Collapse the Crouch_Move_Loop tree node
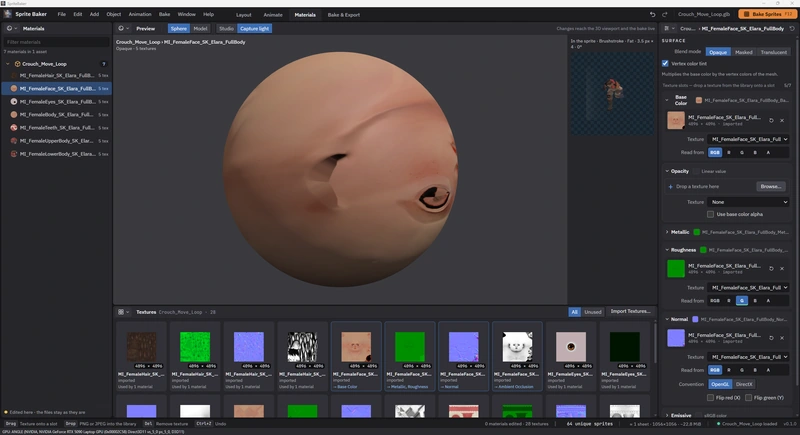 pyautogui.click(x=8, y=64)
